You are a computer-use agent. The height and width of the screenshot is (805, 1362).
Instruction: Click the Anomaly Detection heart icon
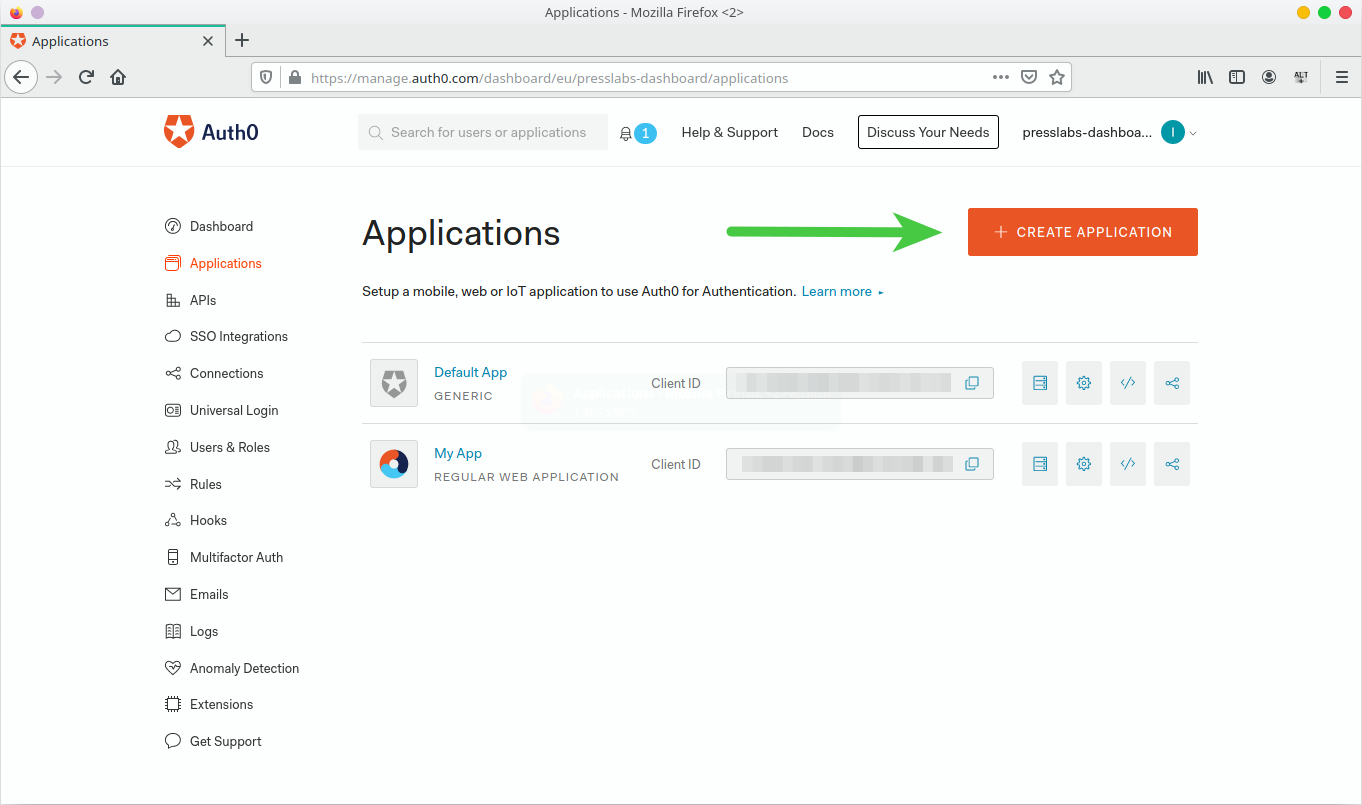point(172,668)
